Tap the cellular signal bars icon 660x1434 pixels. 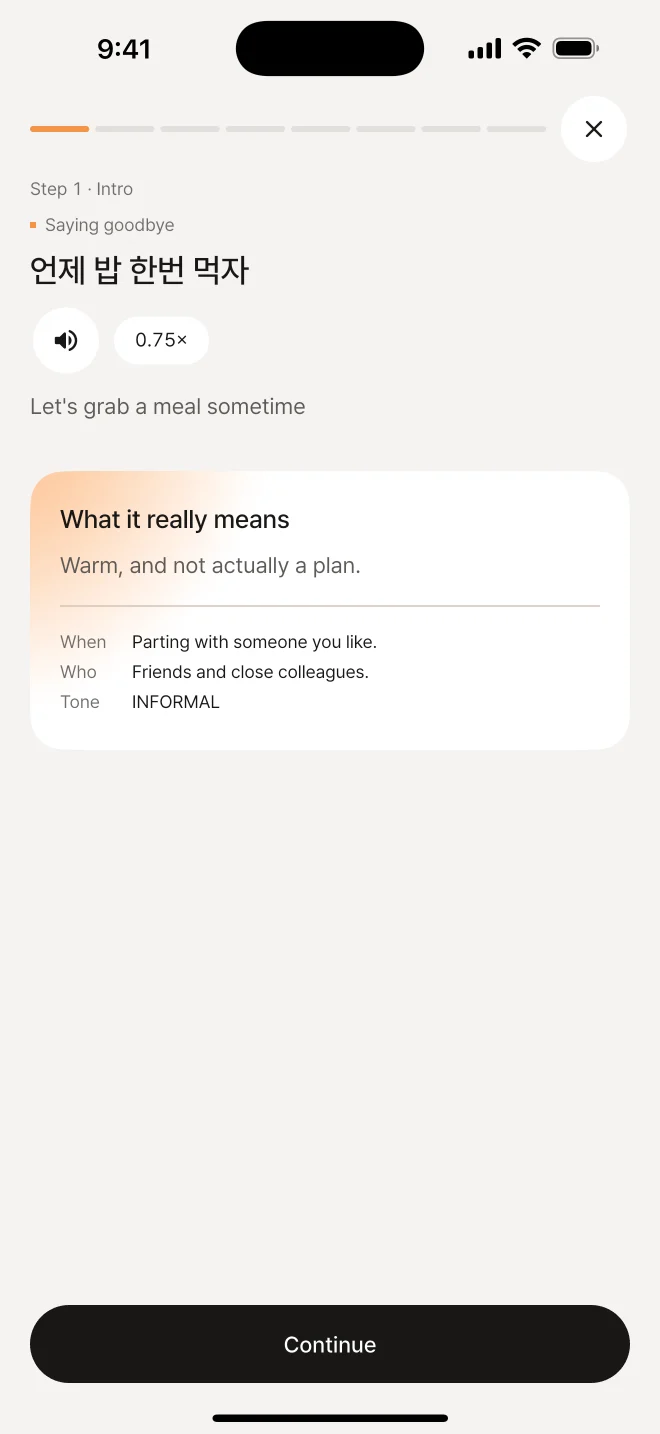484,48
